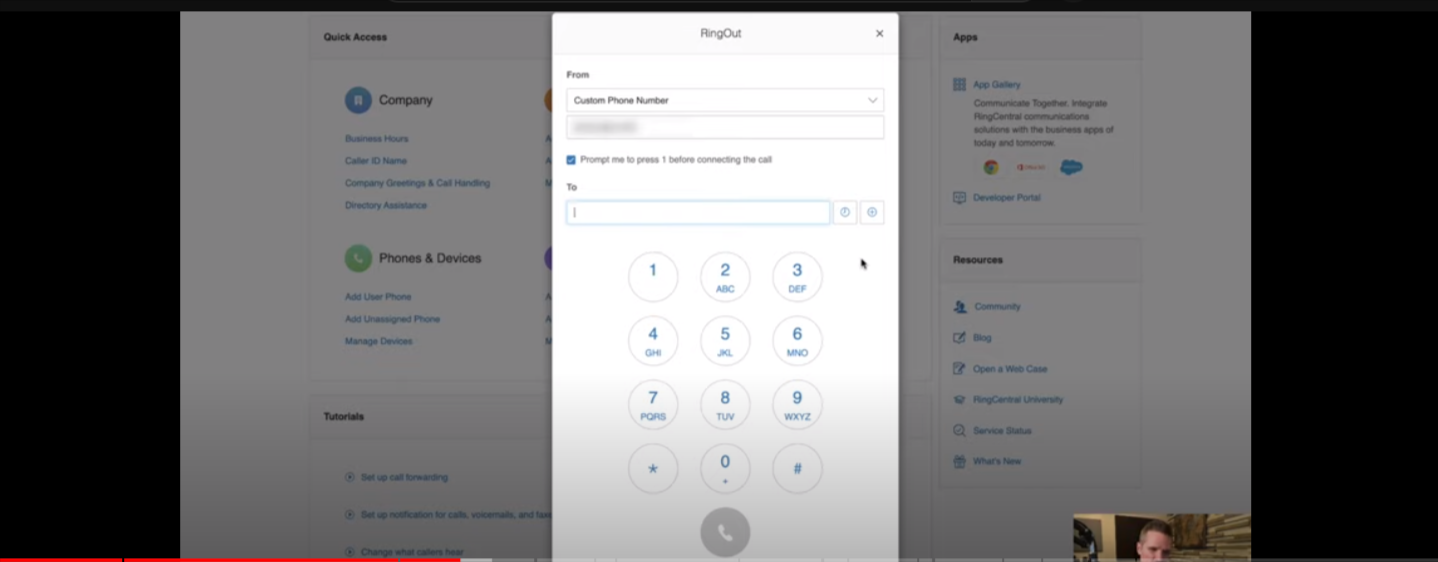Click the round phone call button
The image size is (1438, 562).
pos(725,533)
